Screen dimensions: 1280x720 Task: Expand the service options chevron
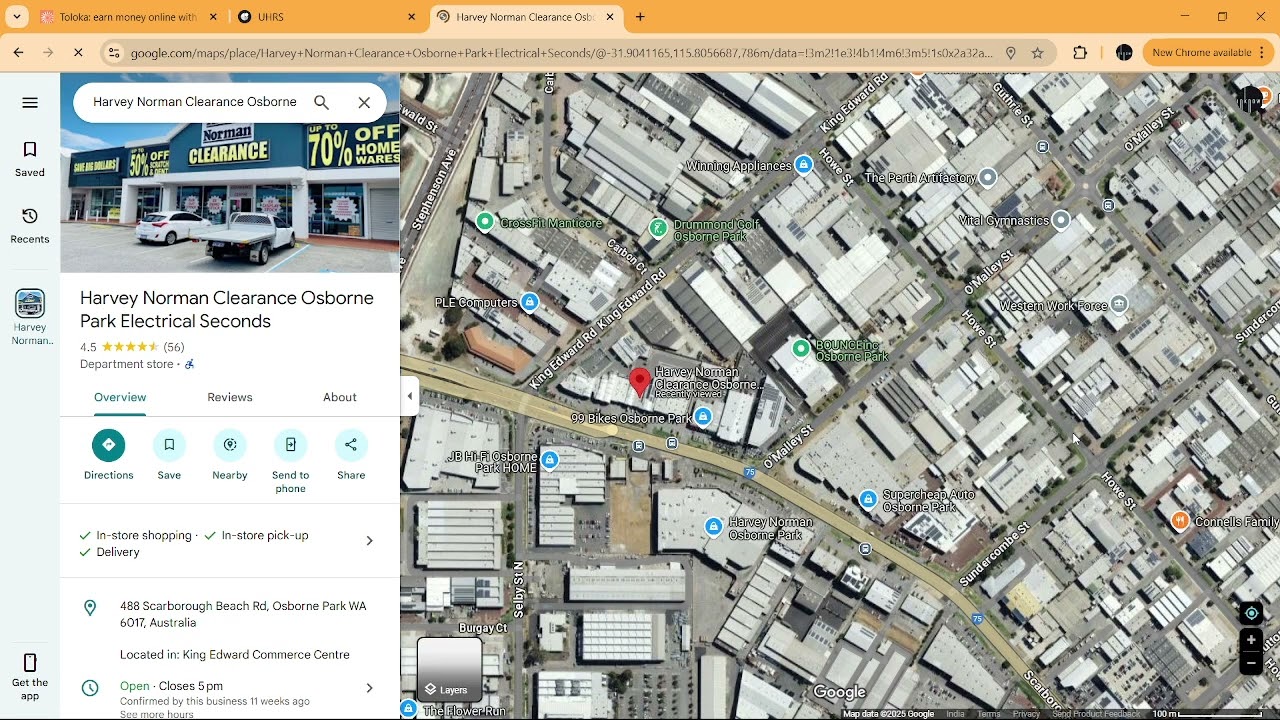[369, 541]
